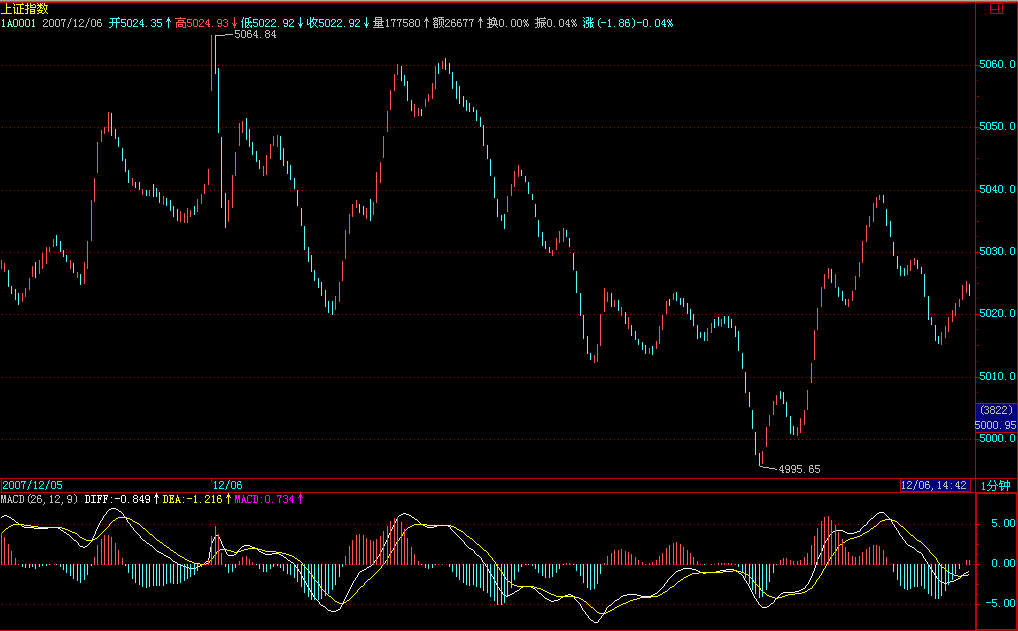Click the MACD(26,12,9) indicator label
The width and height of the screenshot is (1018, 631).
tap(39, 498)
